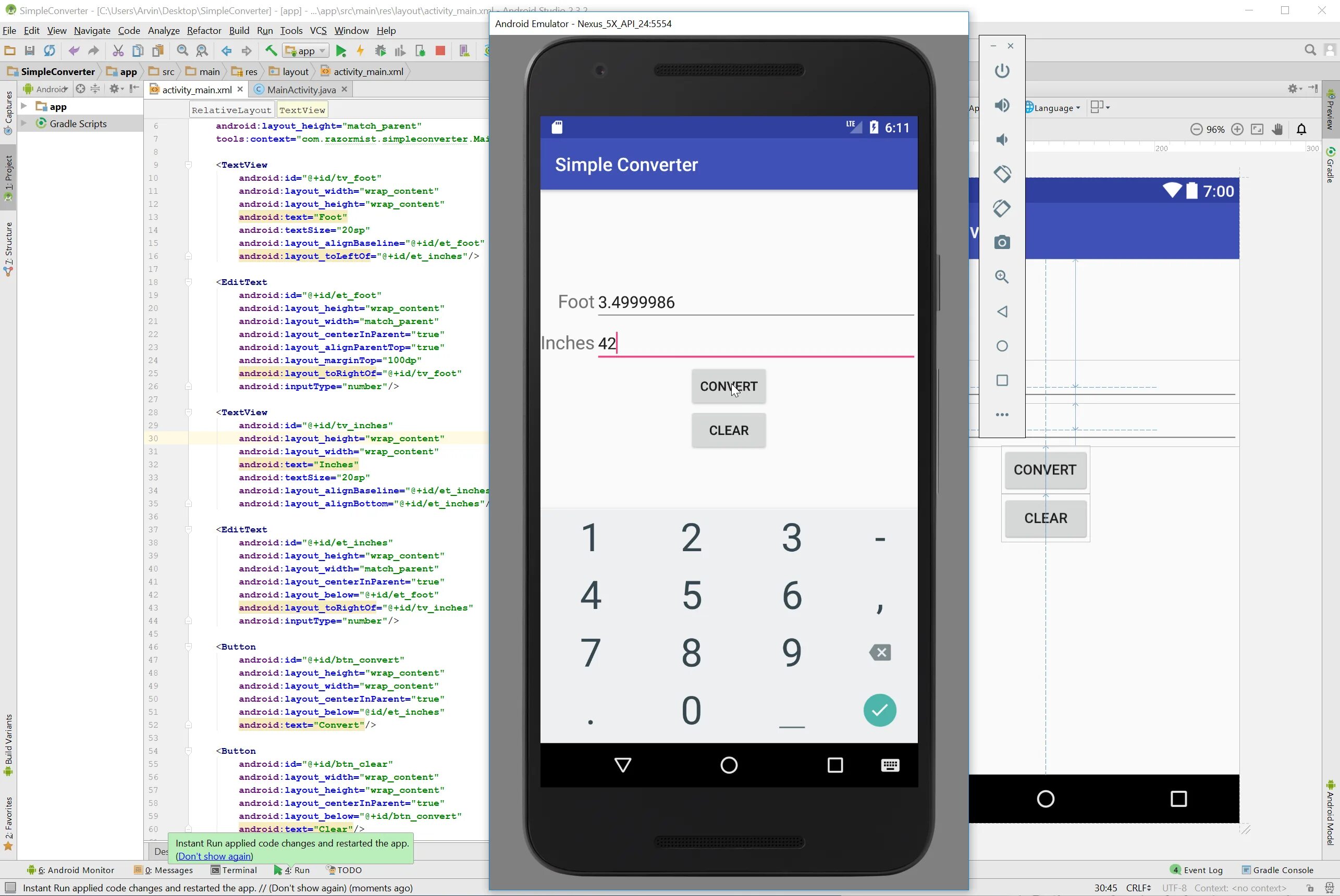Click the Make Project hammer icon
The image size is (1340, 896).
click(271, 52)
